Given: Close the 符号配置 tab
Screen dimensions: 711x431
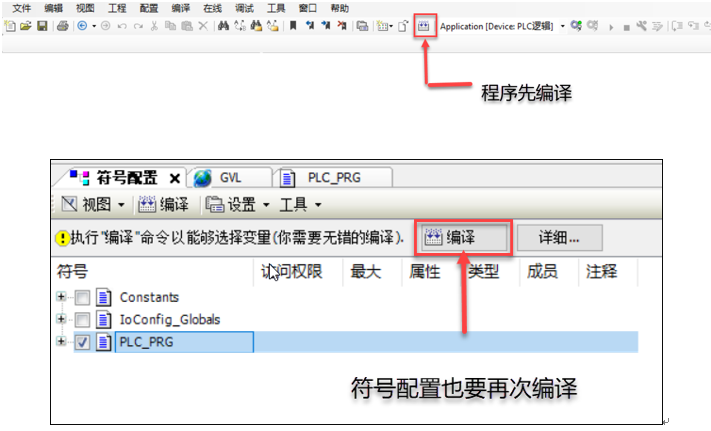Looking at the screenshot, I should coord(174,178).
